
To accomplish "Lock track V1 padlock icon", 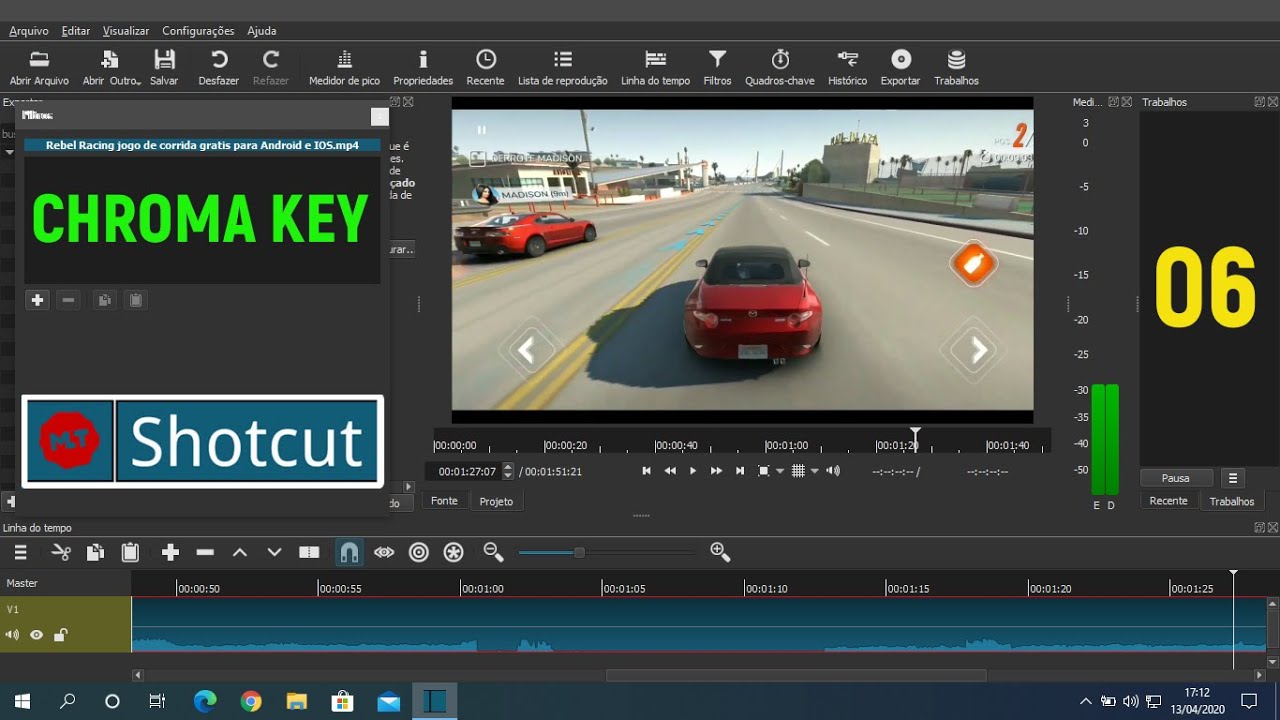I will [x=60, y=635].
